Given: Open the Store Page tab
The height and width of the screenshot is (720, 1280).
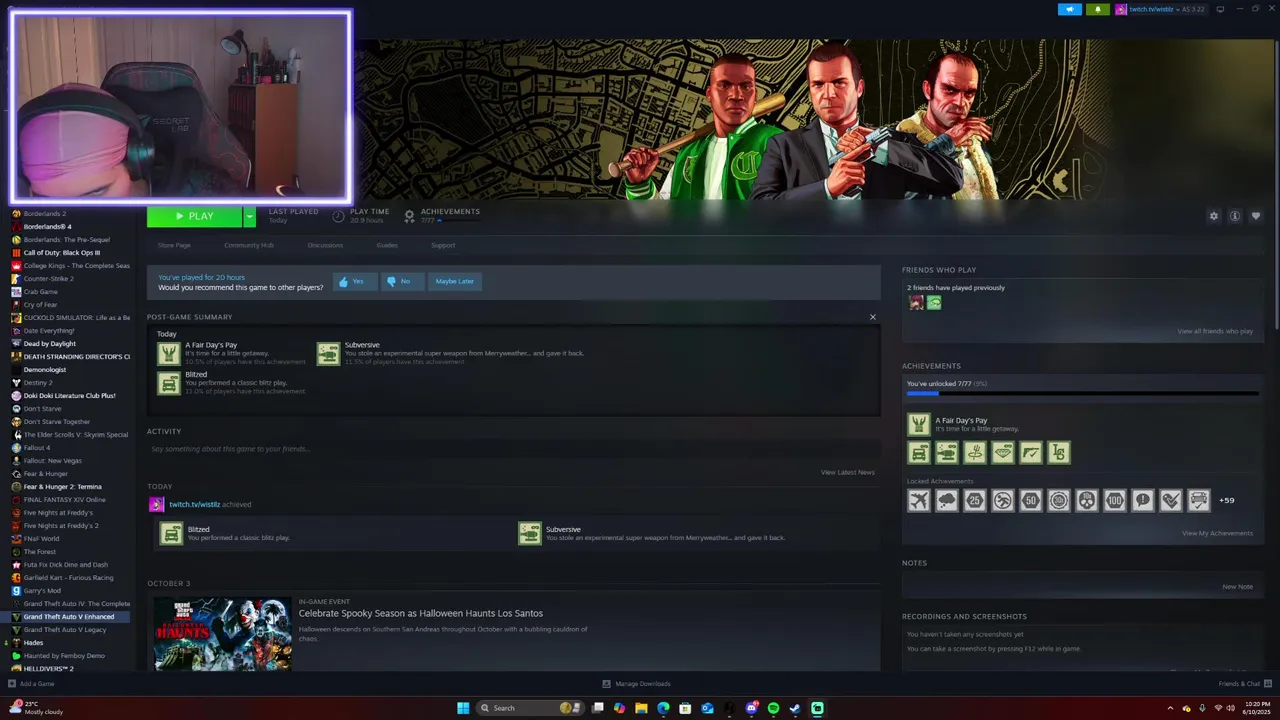Looking at the screenshot, I should [174, 245].
